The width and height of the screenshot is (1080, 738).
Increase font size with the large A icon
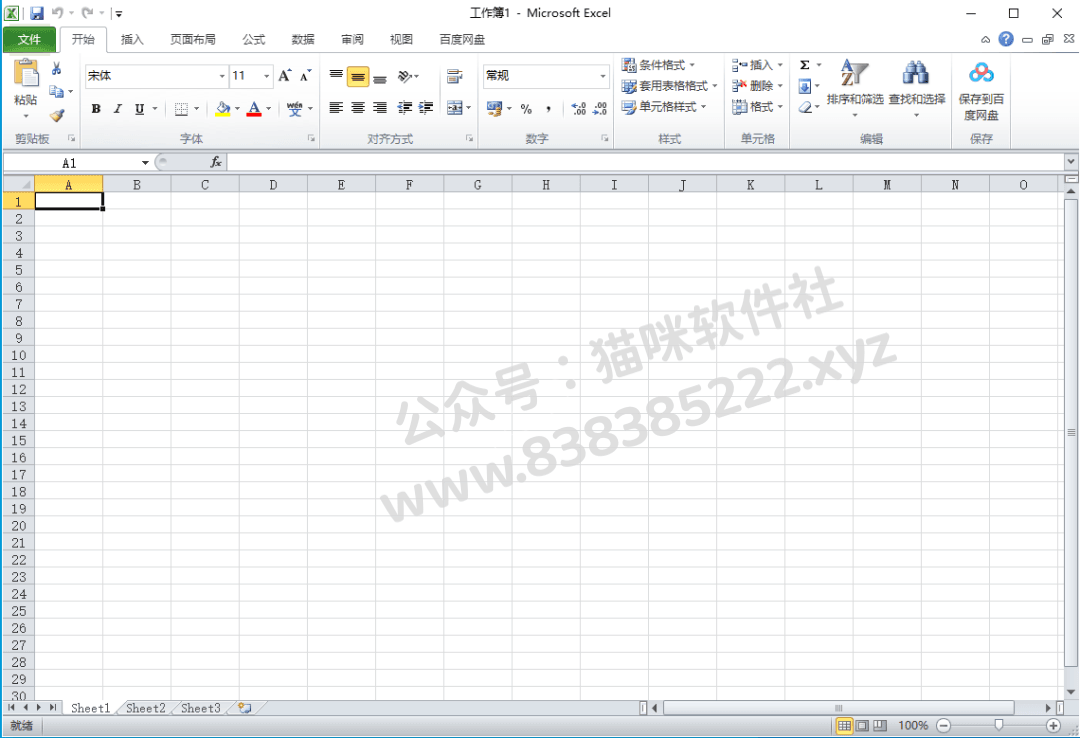pos(285,76)
